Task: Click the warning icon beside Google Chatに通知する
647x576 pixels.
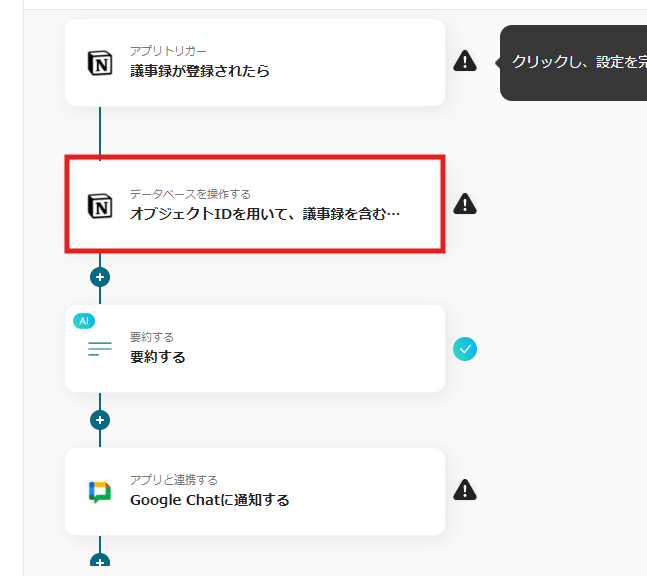Action: [x=465, y=490]
